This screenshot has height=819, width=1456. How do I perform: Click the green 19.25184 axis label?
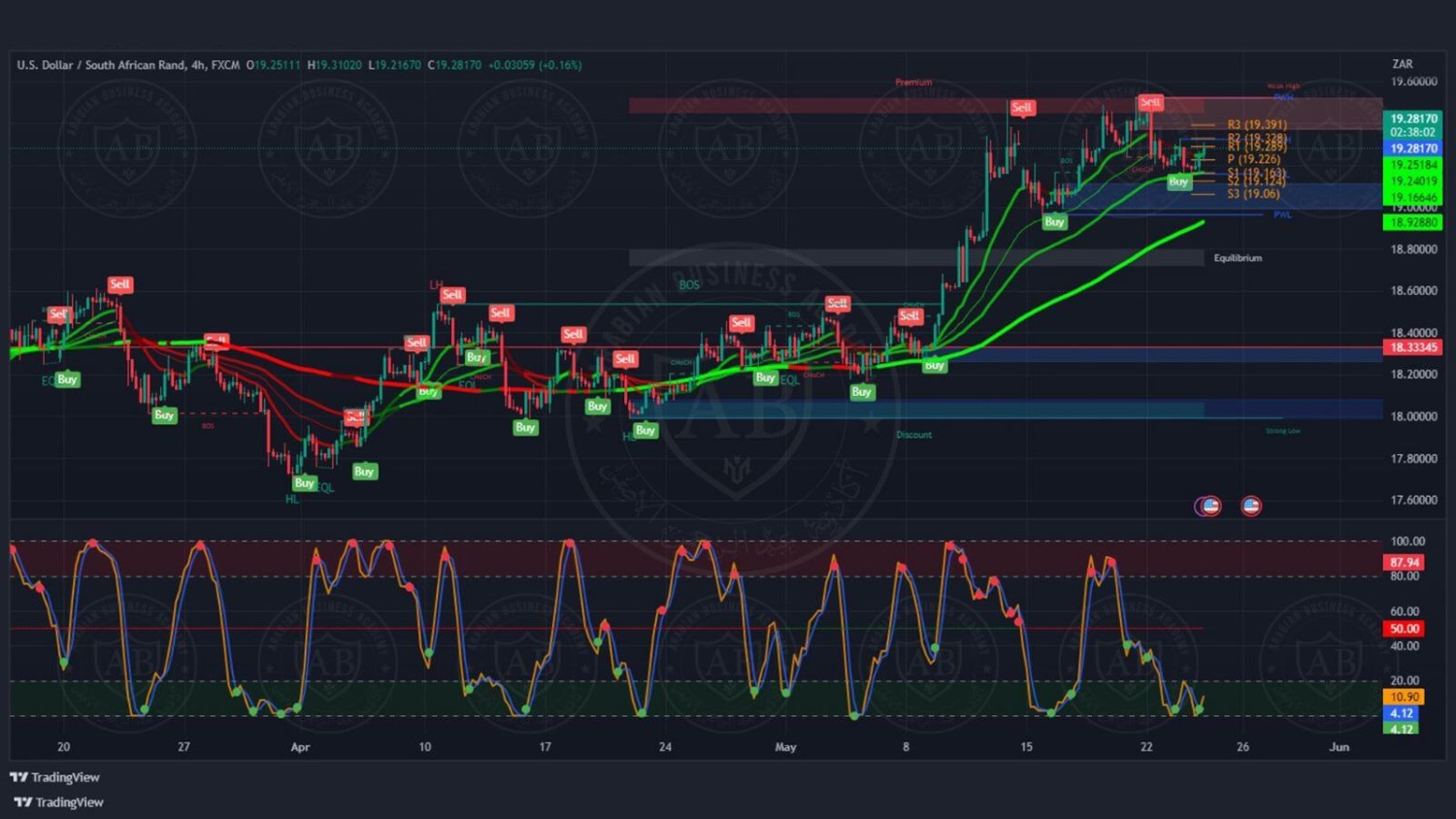pyautogui.click(x=1412, y=165)
